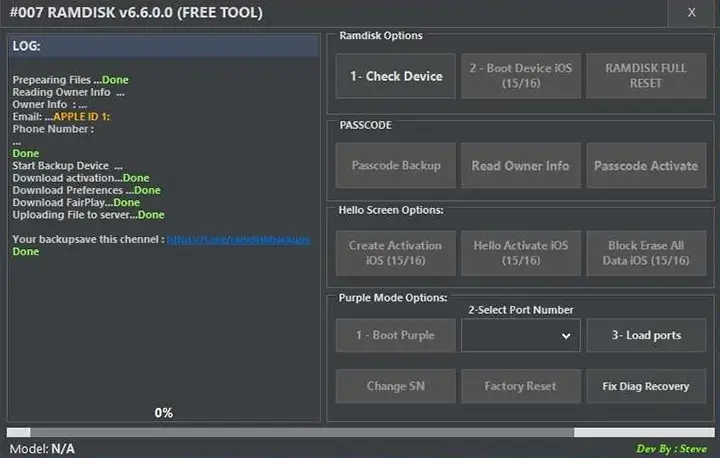Click the Factory Reset button
Screen dimensions: 720x458
[x=521, y=386]
